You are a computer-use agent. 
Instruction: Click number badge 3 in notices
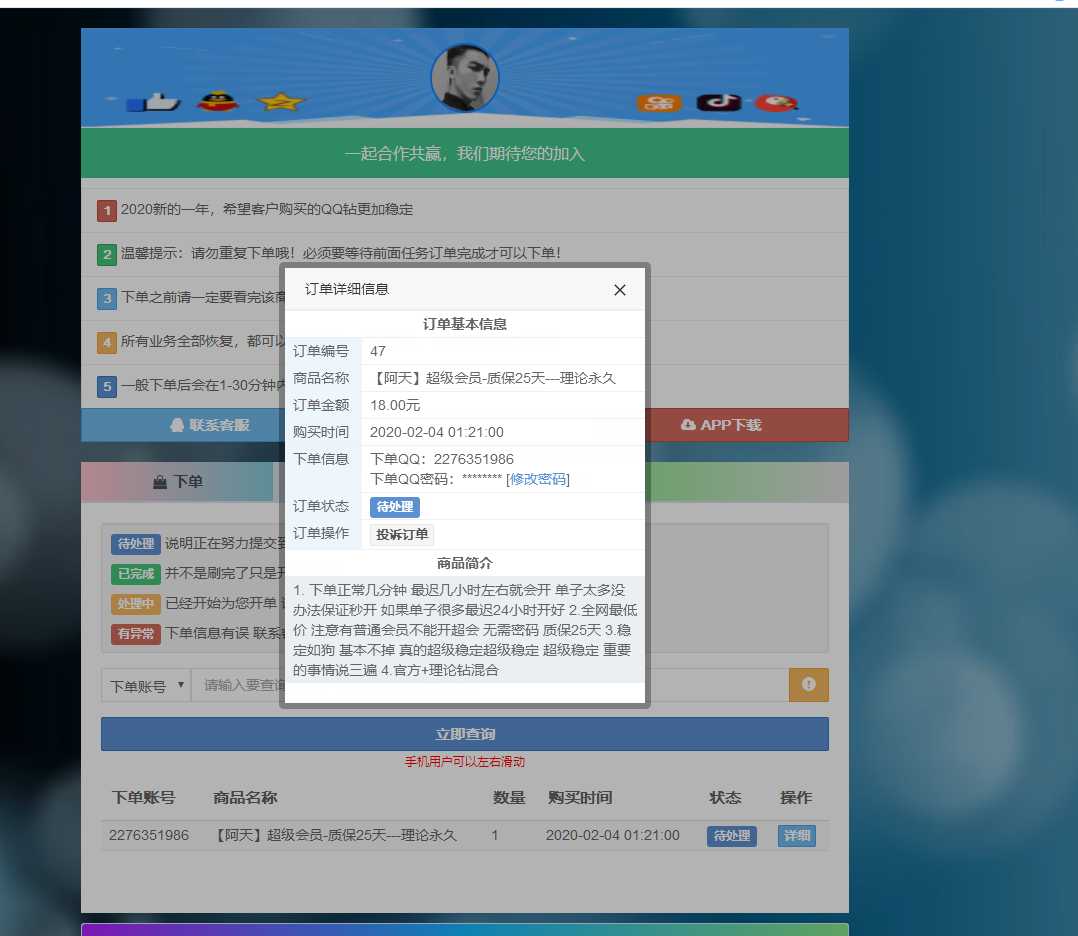[107, 298]
